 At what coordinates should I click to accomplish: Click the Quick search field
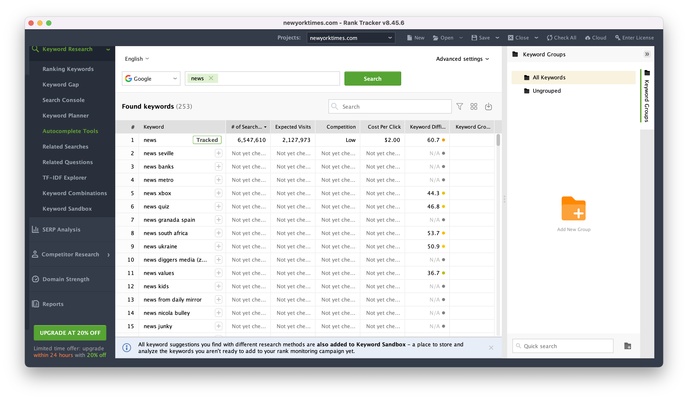563,346
